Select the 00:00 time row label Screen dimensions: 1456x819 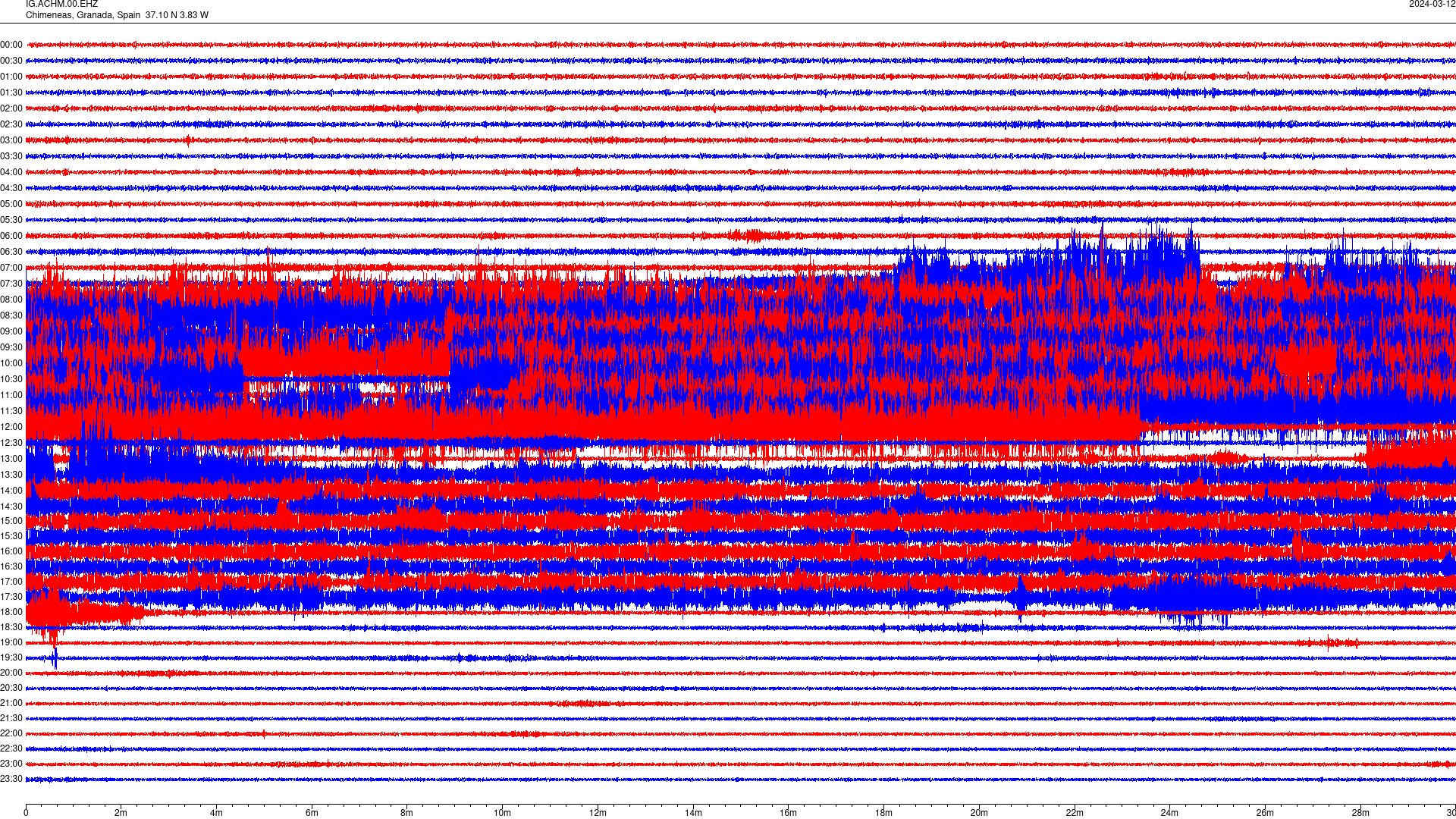pos(11,45)
